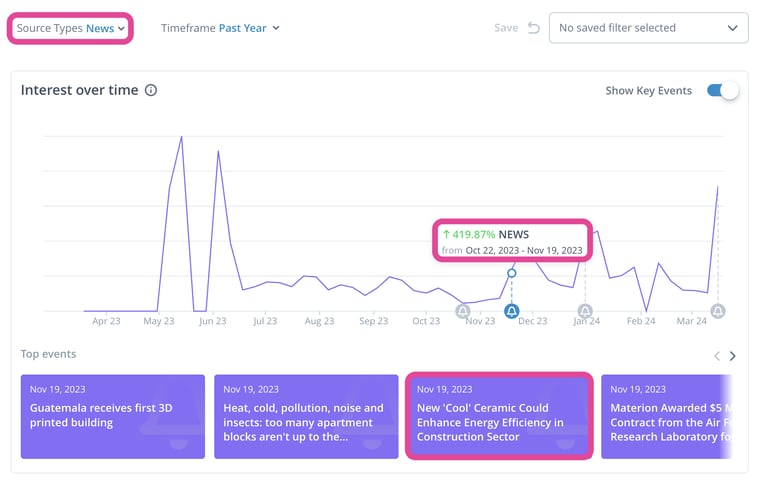Click the Feb 24 axis label
The height and width of the screenshot is (485, 761).
point(641,321)
